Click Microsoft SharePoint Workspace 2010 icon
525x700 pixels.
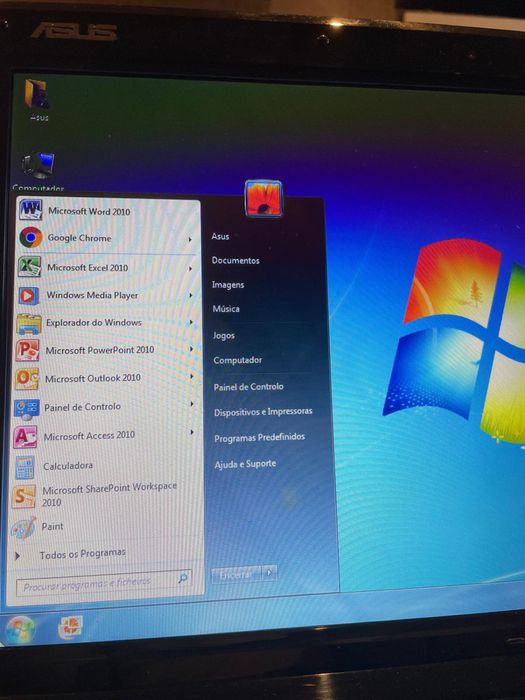(23, 496)
